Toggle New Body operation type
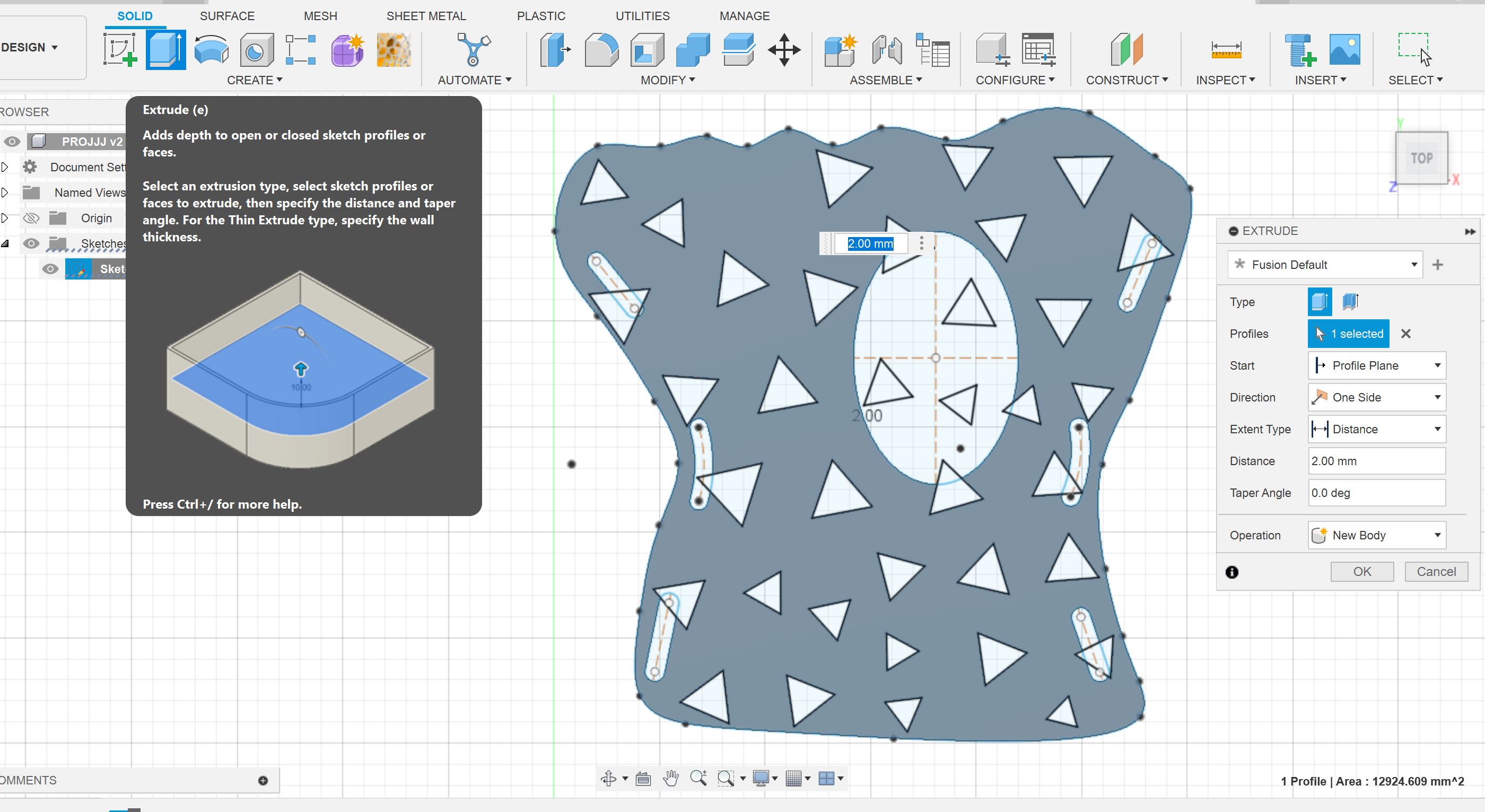The image size is (1485, 812). [1375, 535]
